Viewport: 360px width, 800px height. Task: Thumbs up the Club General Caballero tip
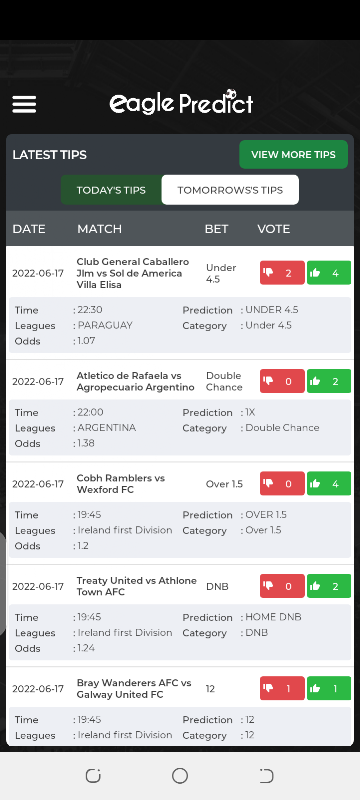pos(329,273)
